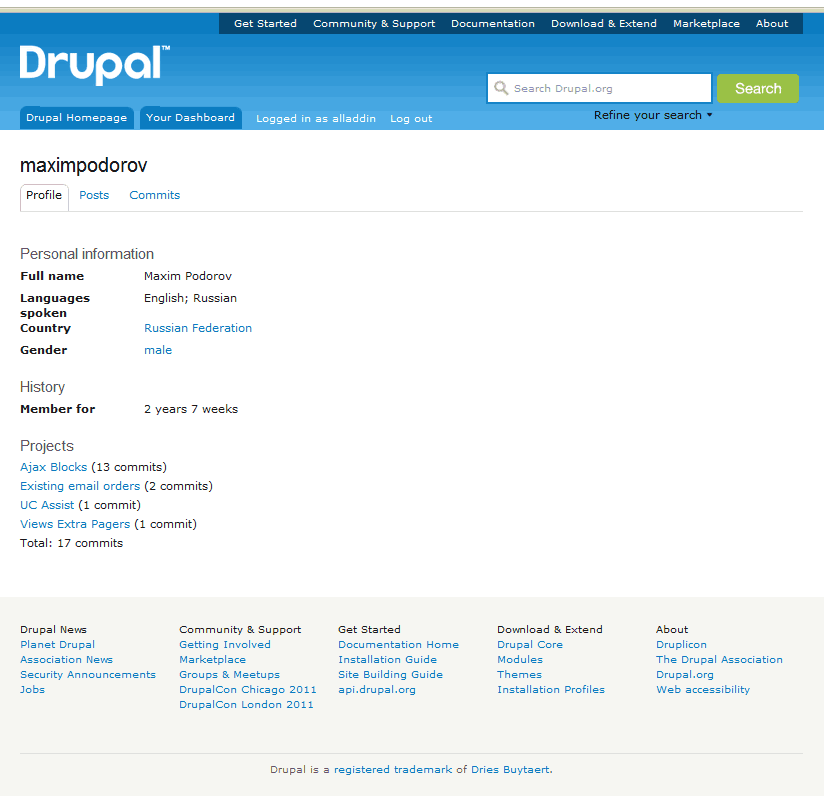Open Security Announcements footer link

tap(88, 675)
